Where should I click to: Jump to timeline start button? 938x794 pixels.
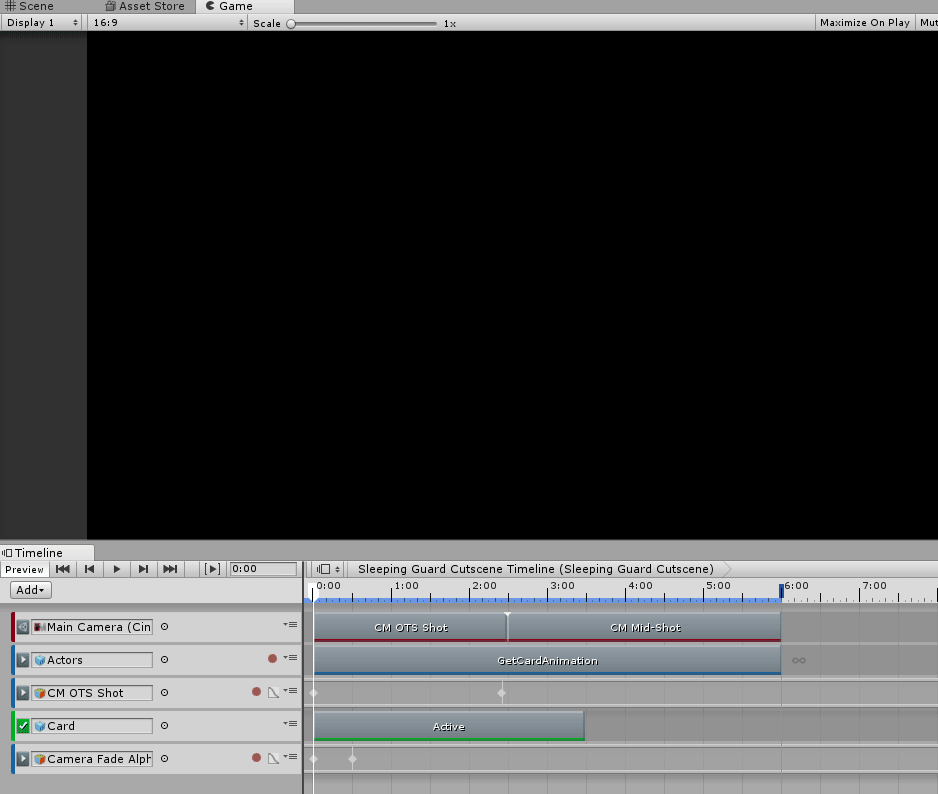pyautogui.click(x=63, y=569)
